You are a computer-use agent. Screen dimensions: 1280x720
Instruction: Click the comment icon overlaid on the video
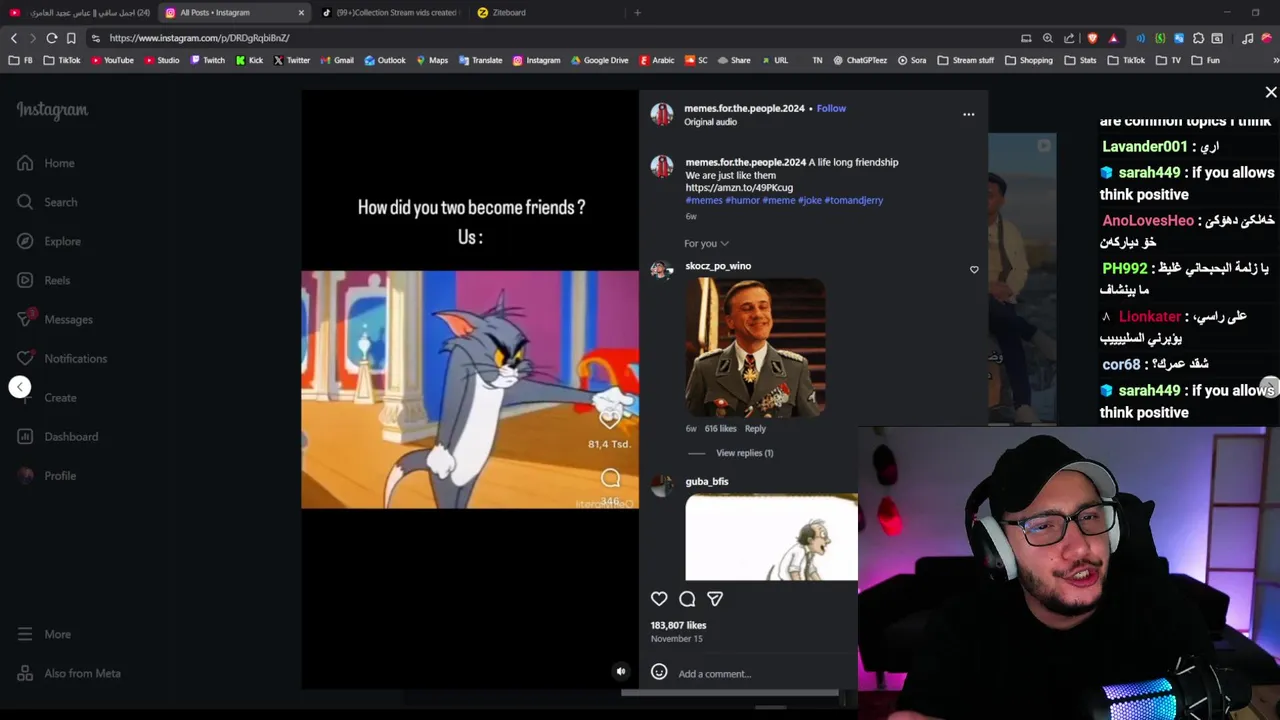coord(610,479)
